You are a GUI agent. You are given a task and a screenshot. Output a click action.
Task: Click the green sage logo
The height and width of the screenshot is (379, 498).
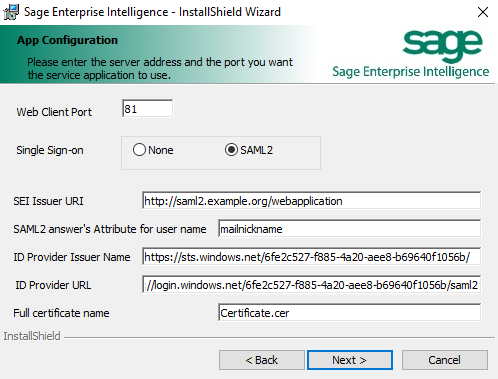442,46
